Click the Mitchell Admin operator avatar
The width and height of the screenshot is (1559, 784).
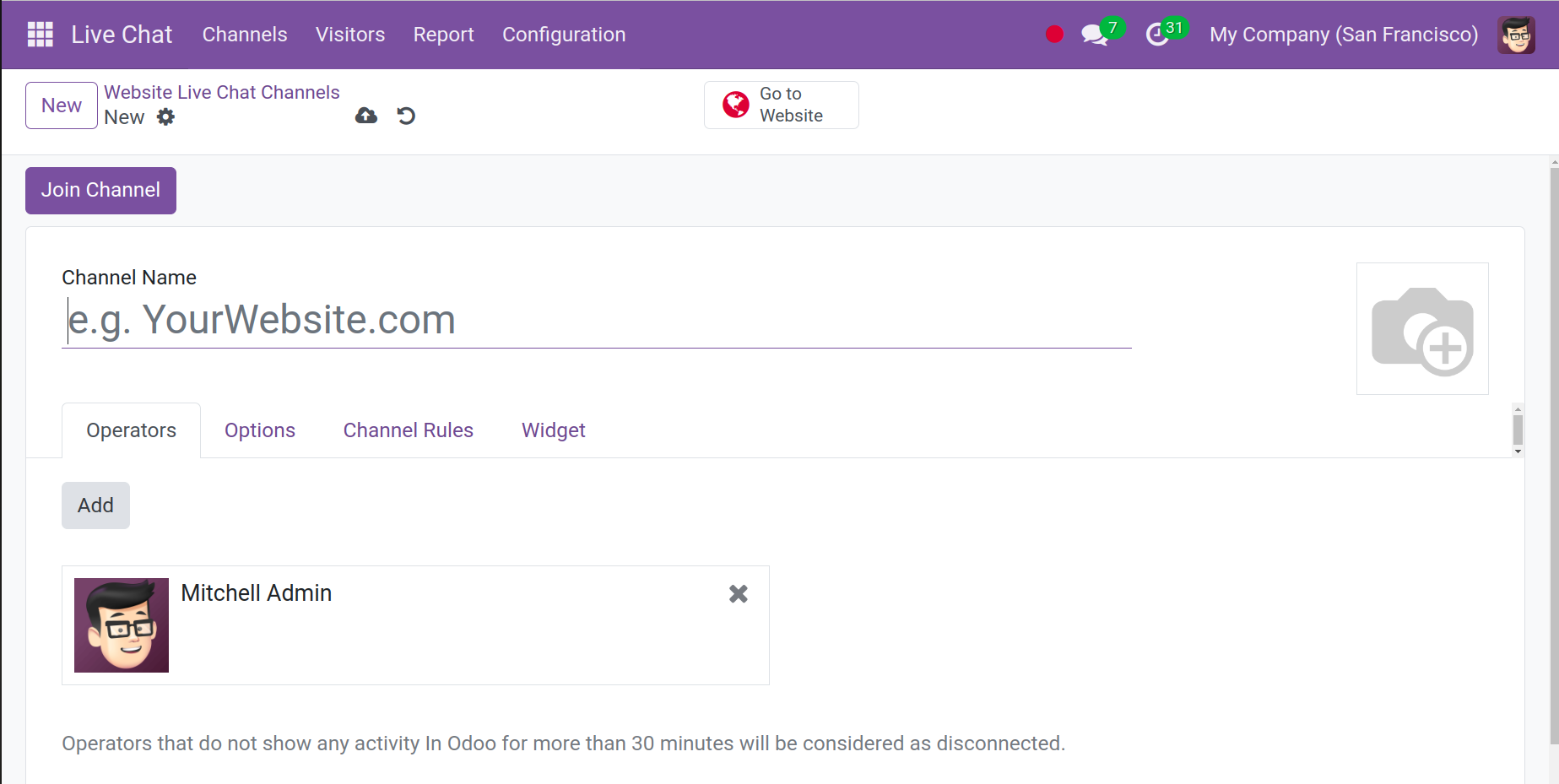coord(122,625)
